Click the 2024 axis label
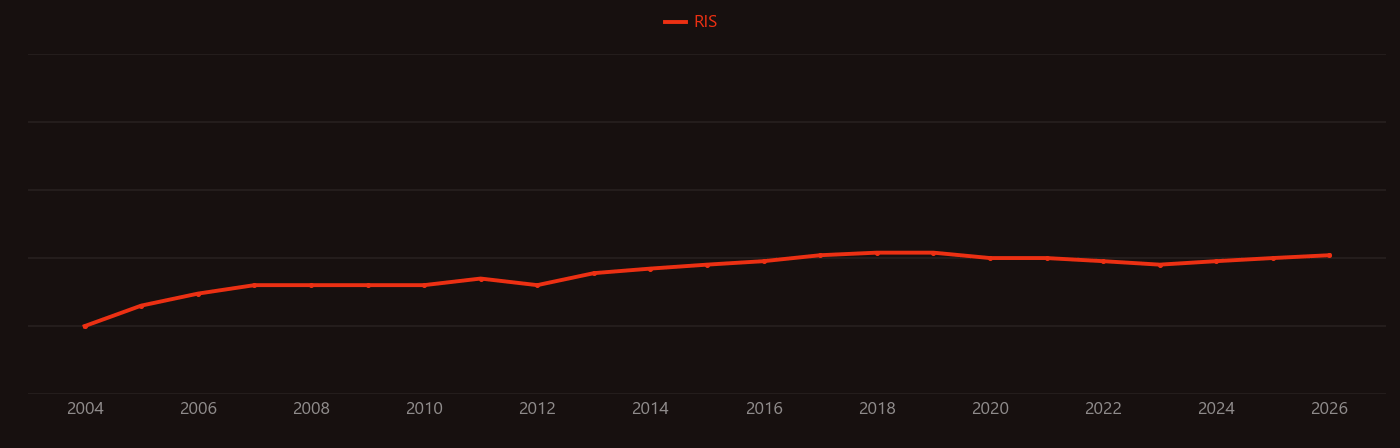The image size is (1400, 448). pyautogui.click(x=1216, y=409)
